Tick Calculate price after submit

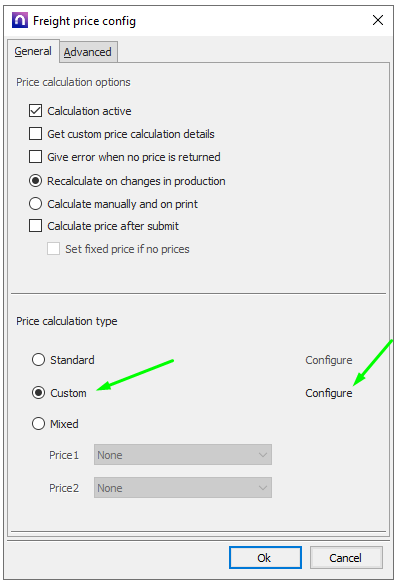point(35,226)
